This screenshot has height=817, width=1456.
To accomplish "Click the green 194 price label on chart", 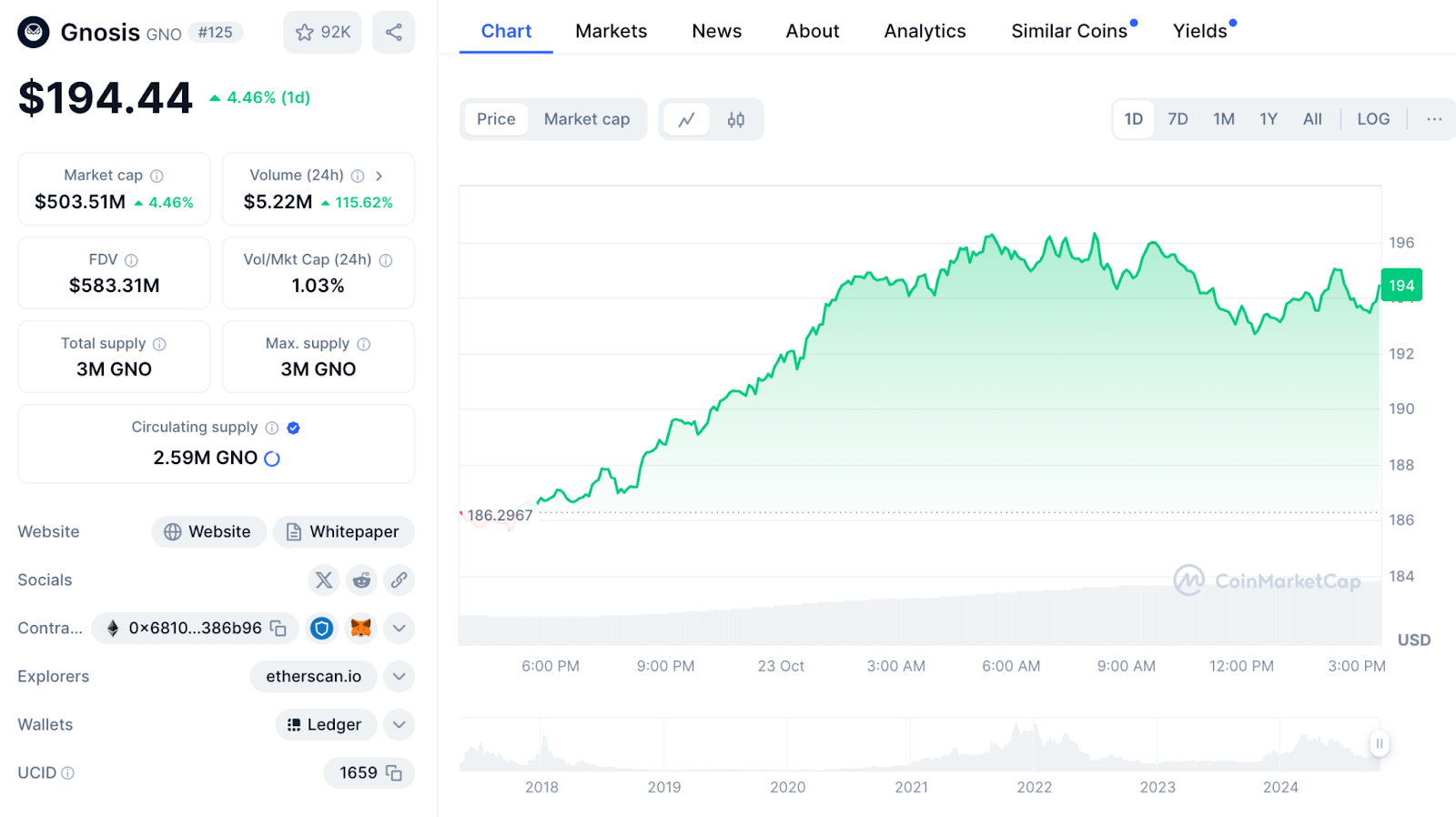I will (1401, 286).
